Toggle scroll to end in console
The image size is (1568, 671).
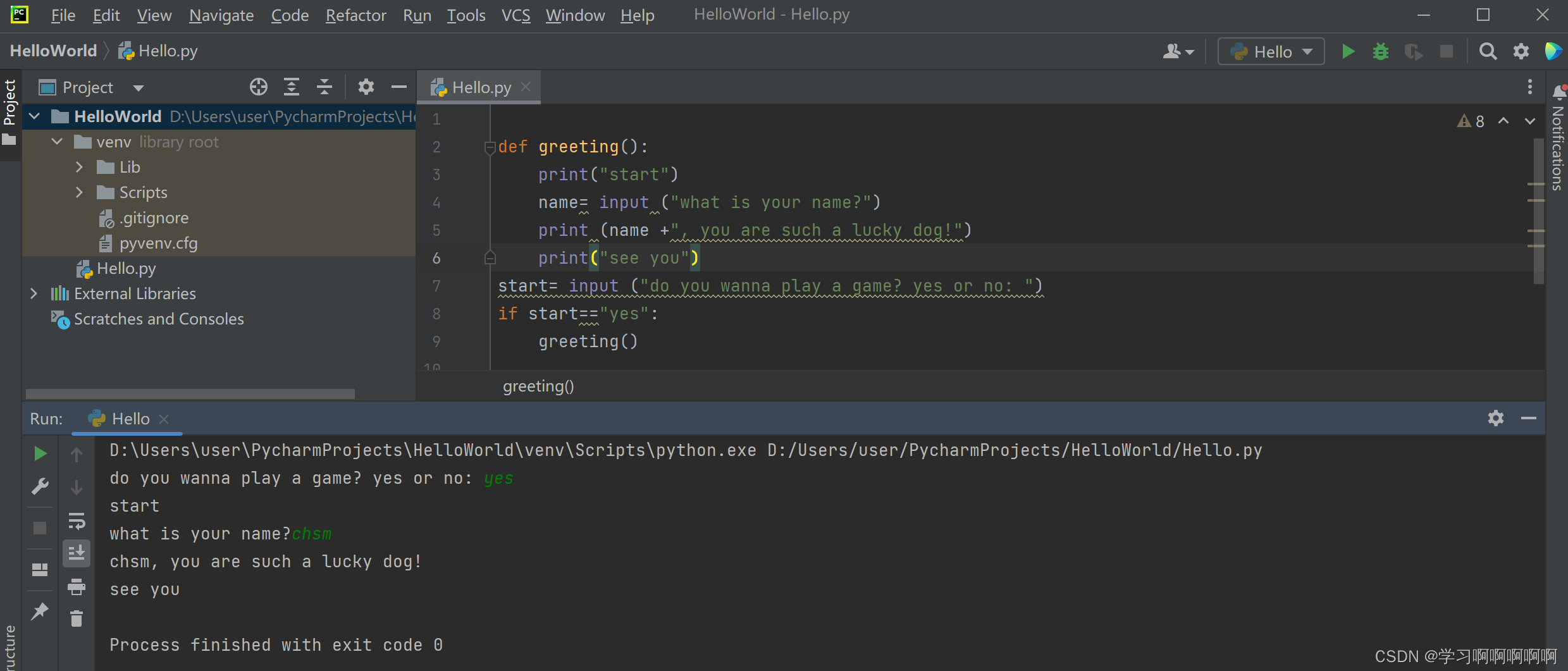77,553
